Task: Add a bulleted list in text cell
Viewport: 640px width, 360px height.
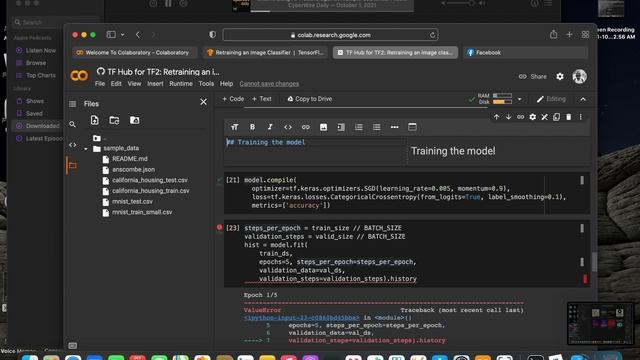Action: [x=376, y=127]
